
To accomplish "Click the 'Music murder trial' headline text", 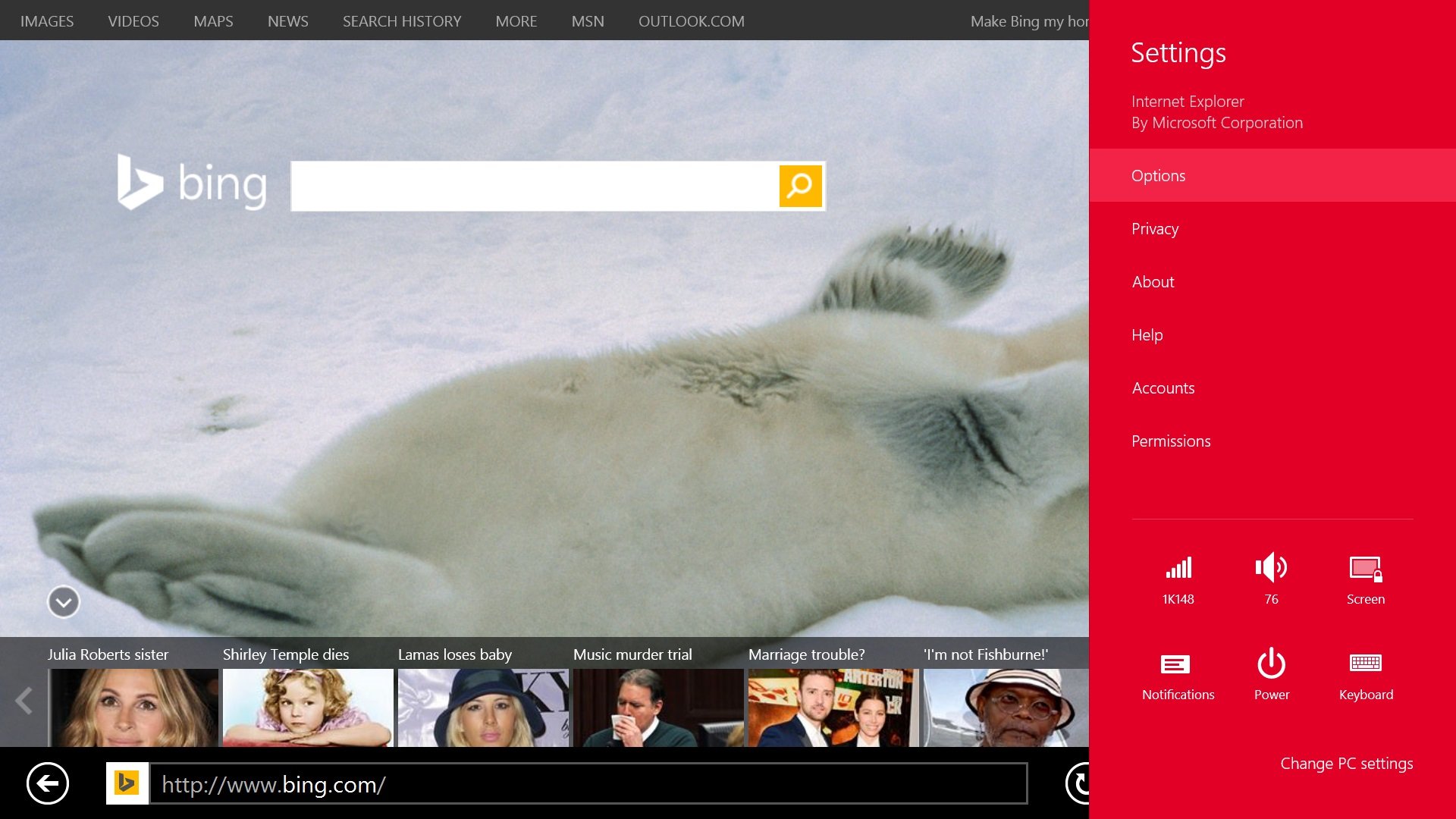I will (632, 654).
